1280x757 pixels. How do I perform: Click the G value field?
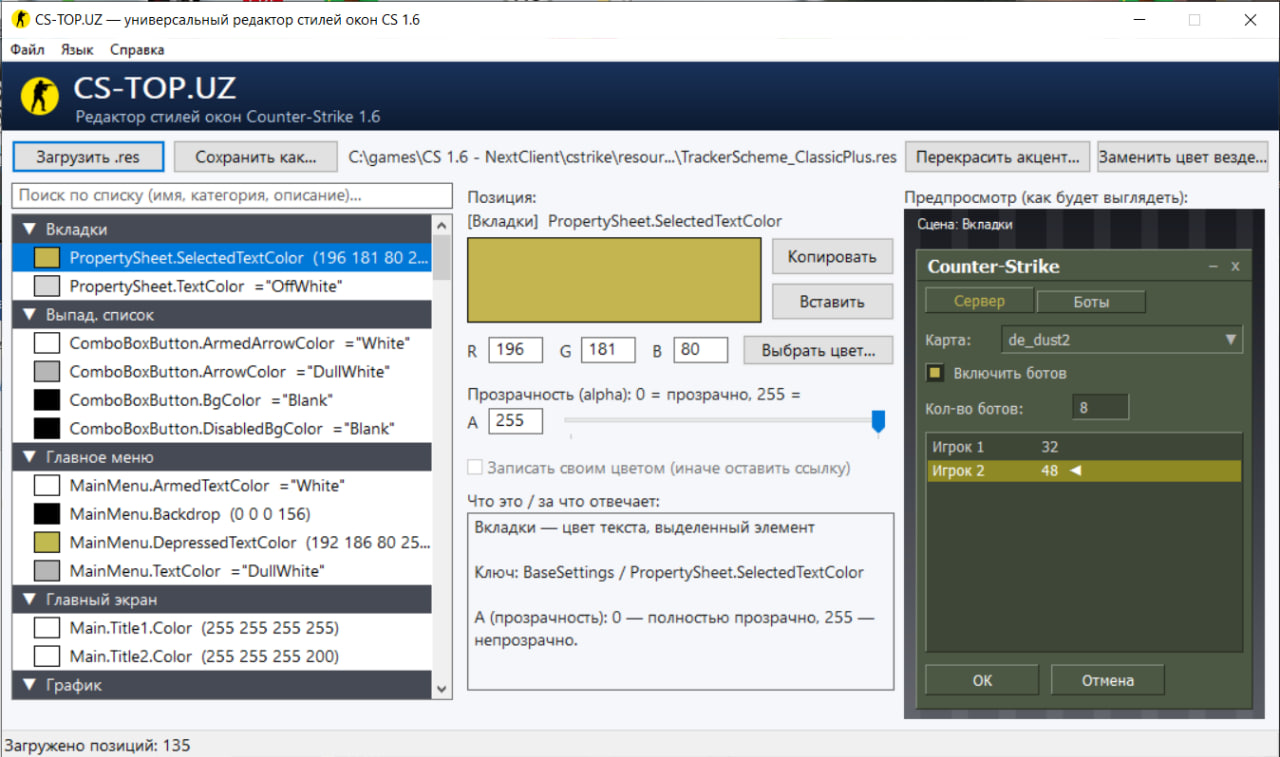[608, 350]
